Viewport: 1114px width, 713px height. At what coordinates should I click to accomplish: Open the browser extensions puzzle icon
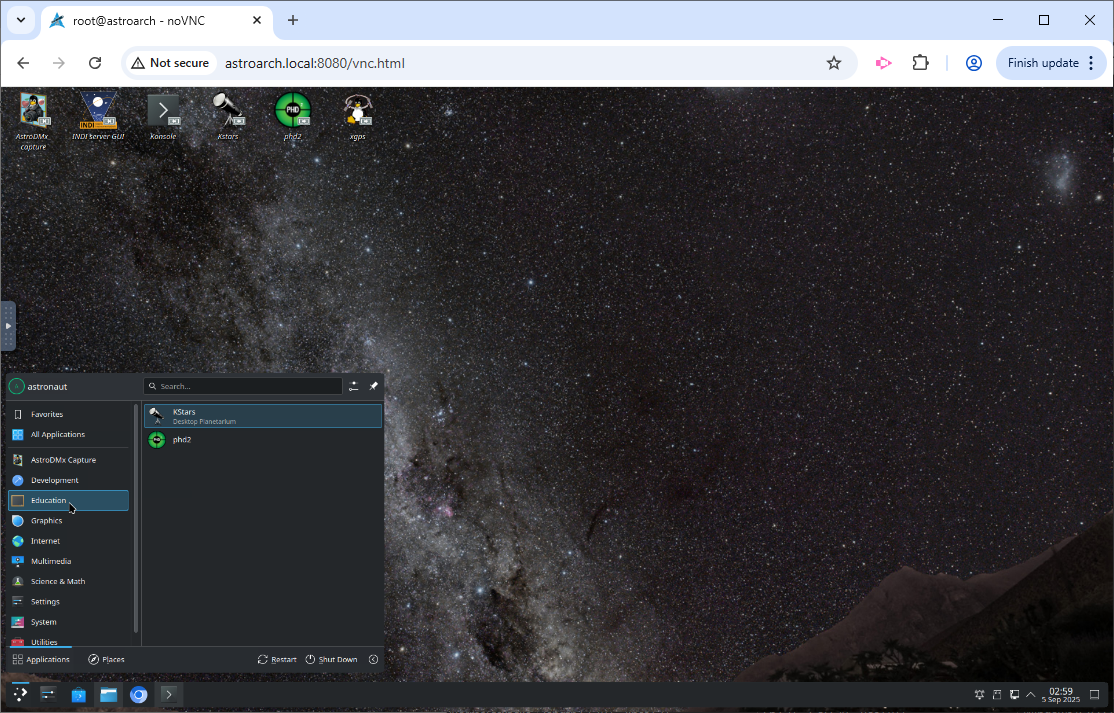pos(920,62)
